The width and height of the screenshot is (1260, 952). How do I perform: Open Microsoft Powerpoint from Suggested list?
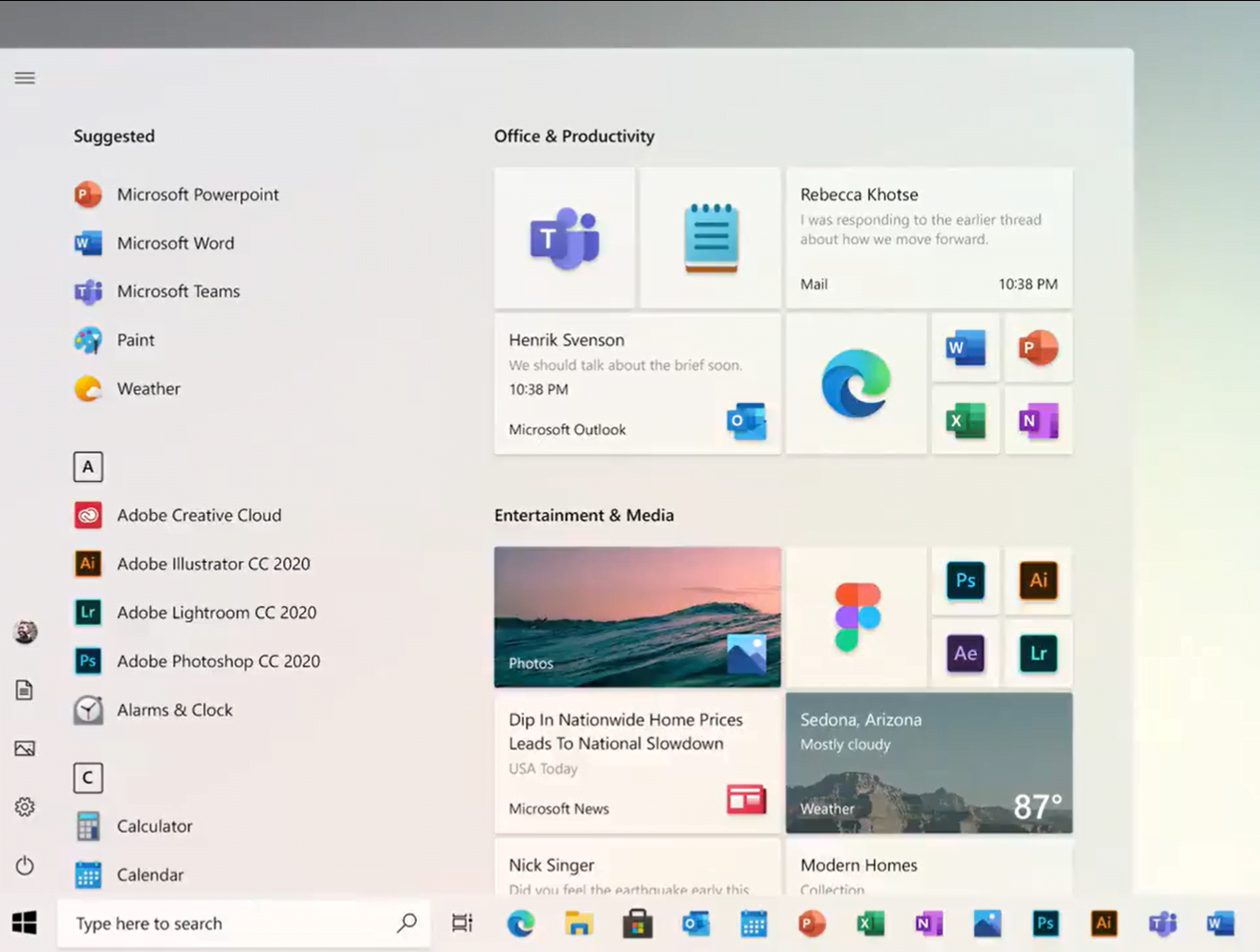pyautogui.click(x=197, y=195)
